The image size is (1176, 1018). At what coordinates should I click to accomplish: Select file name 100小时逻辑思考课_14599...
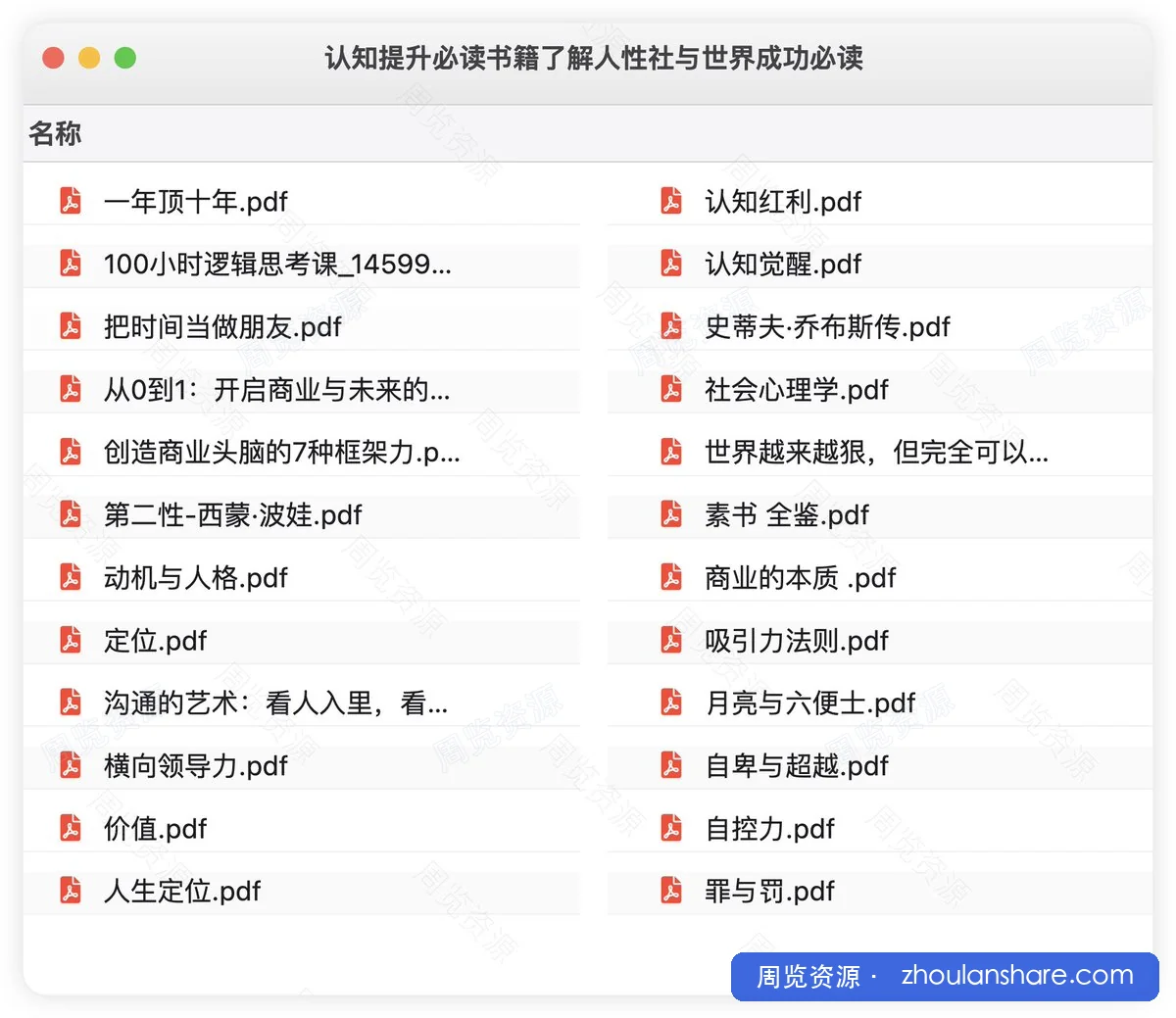[277, 265]
